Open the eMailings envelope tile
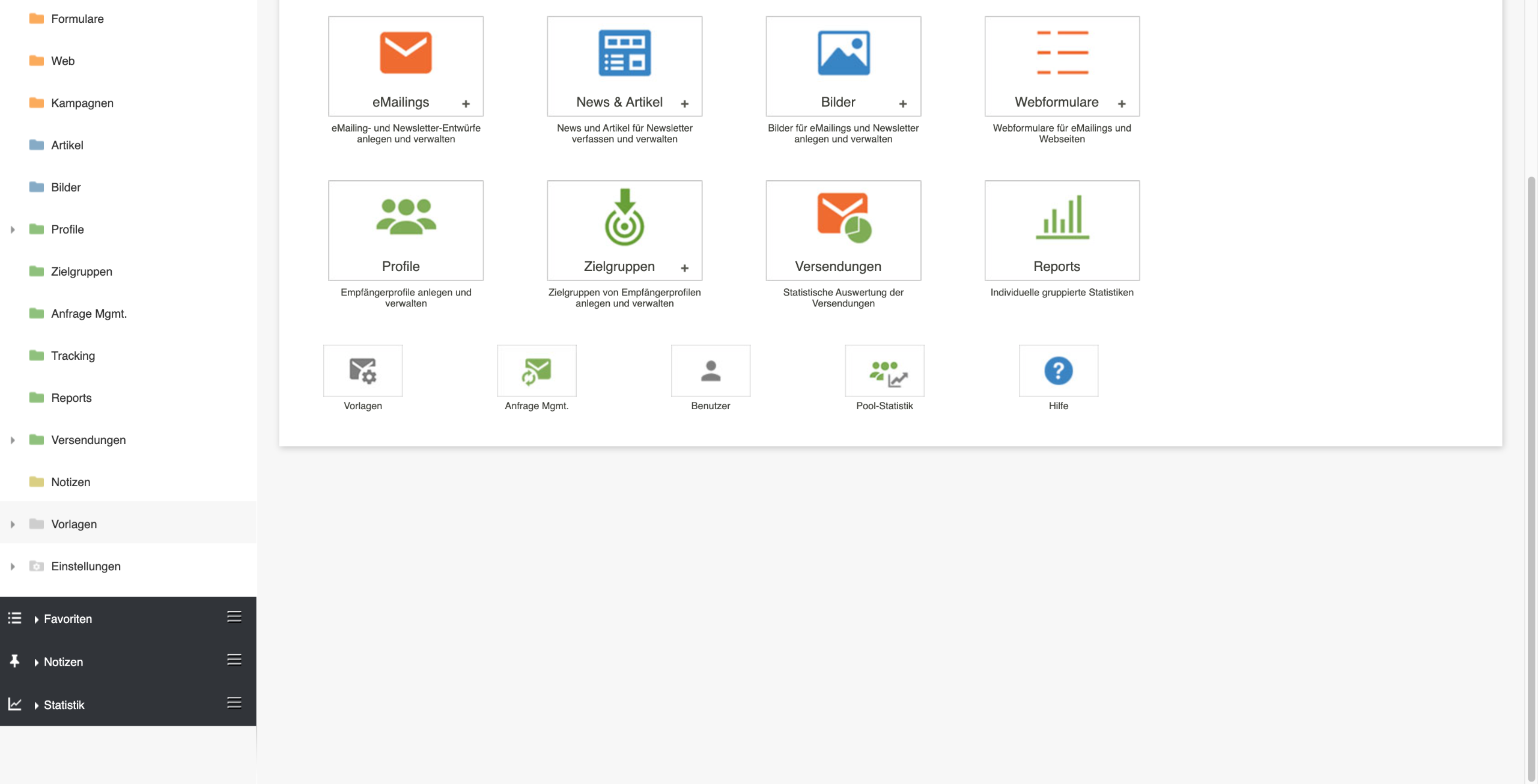 (x=406, y=53)
